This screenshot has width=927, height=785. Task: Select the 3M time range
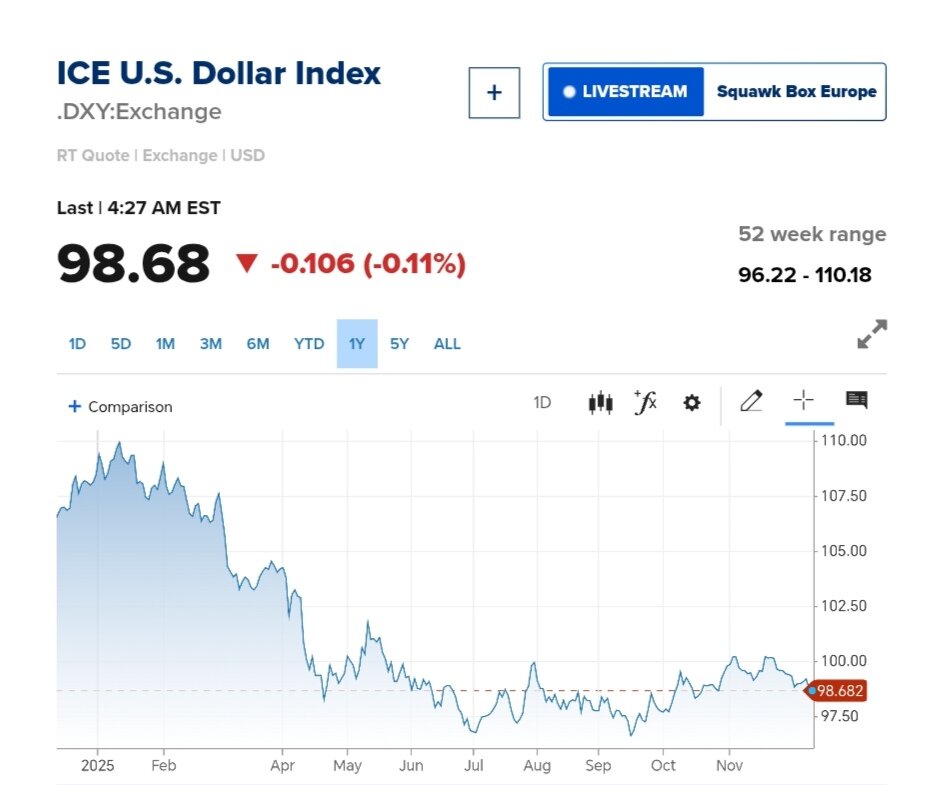[210, 344]
